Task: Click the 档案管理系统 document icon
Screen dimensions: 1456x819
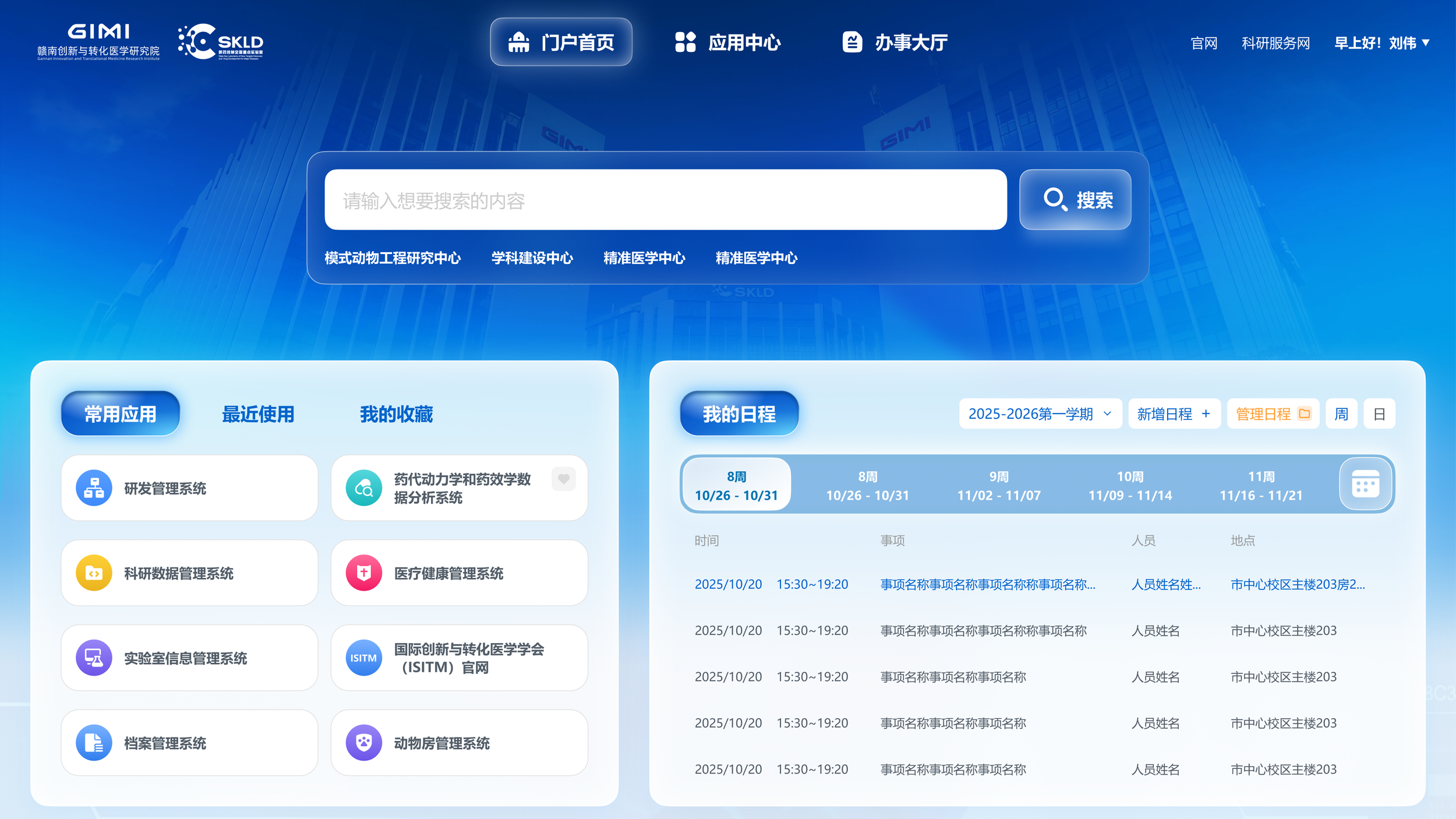Action: point(94,743)
